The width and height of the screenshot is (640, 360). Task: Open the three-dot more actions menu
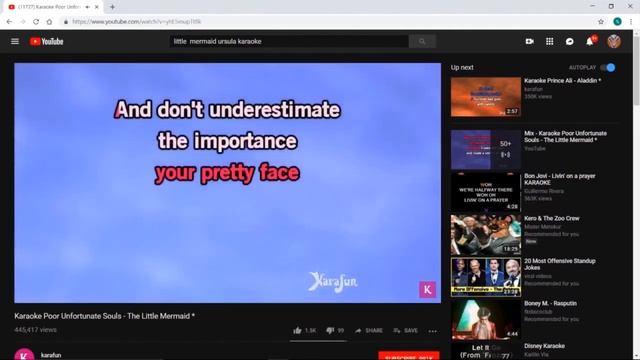(433, 331)
